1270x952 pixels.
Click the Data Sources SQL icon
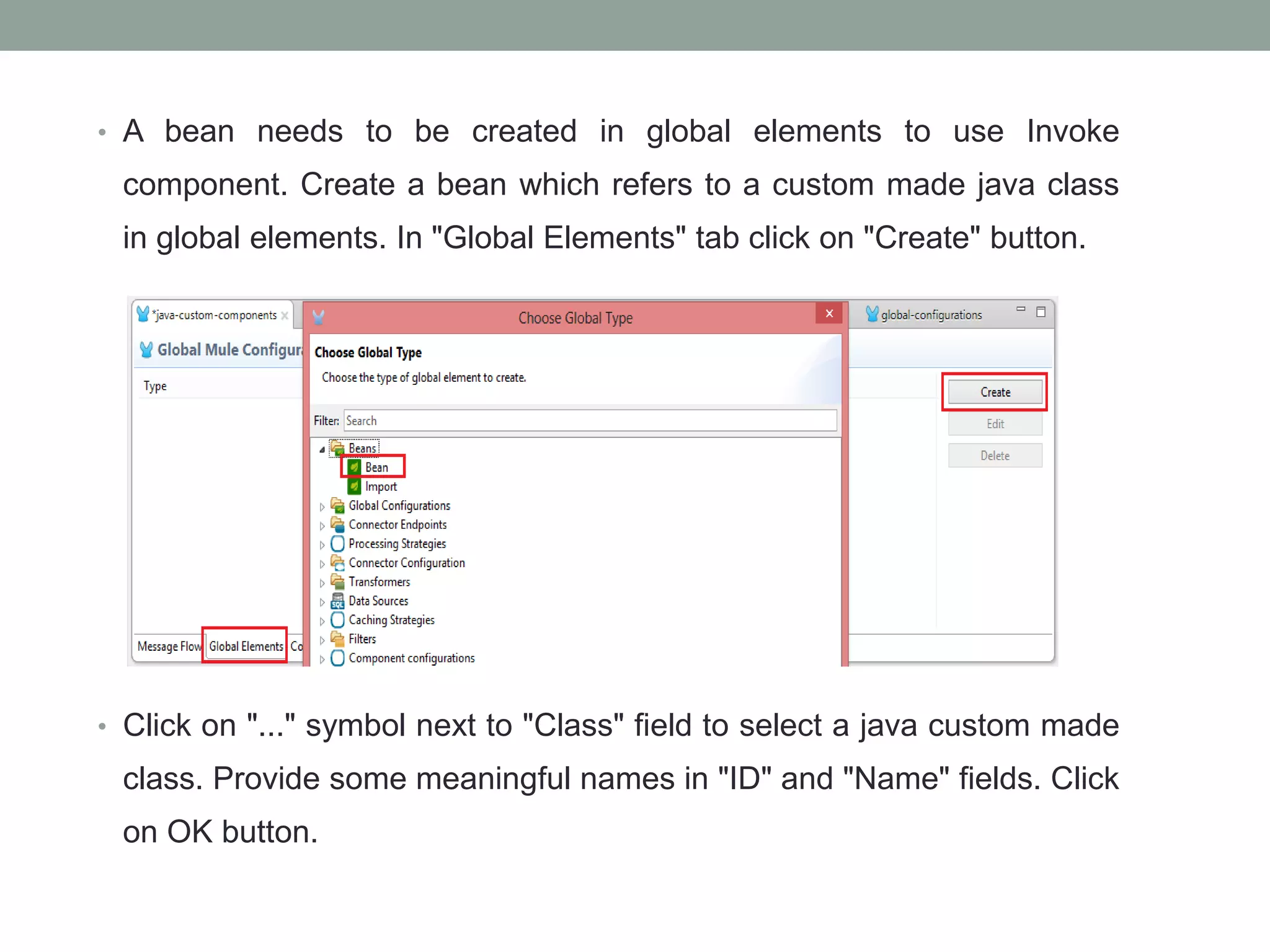tap(337, 601)
